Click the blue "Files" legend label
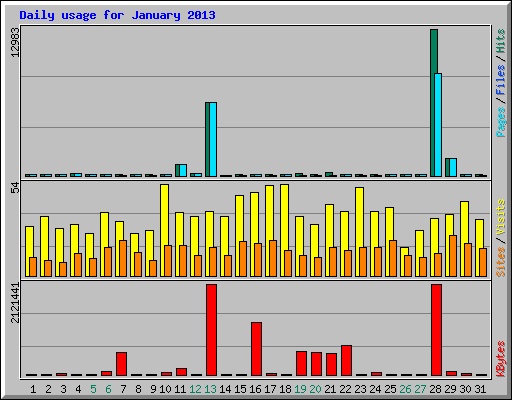The height and width of the screenshot is (400, 512). (501, 80)
